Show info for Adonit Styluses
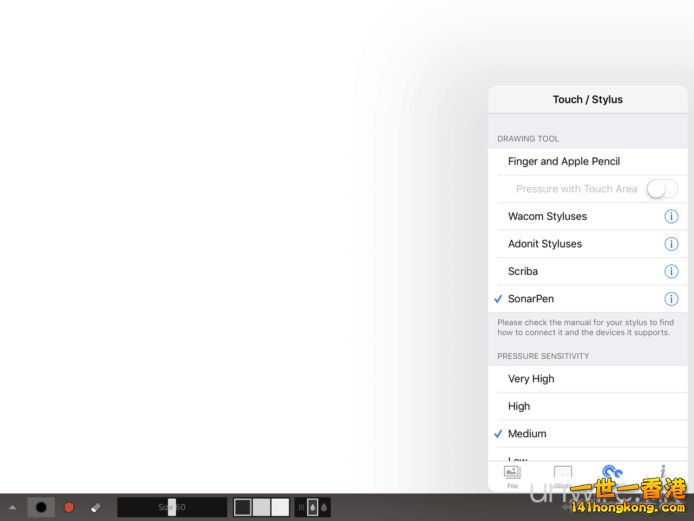 [x=671, y=244]
